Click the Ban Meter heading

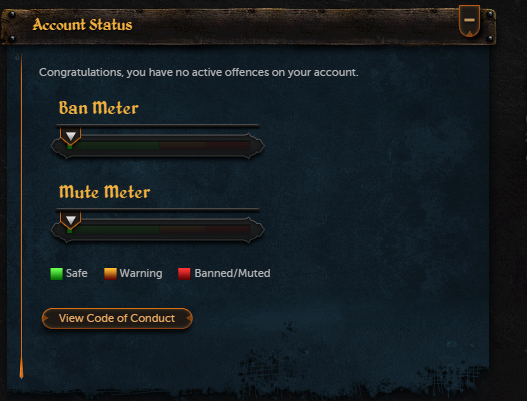tap(98, 108)
